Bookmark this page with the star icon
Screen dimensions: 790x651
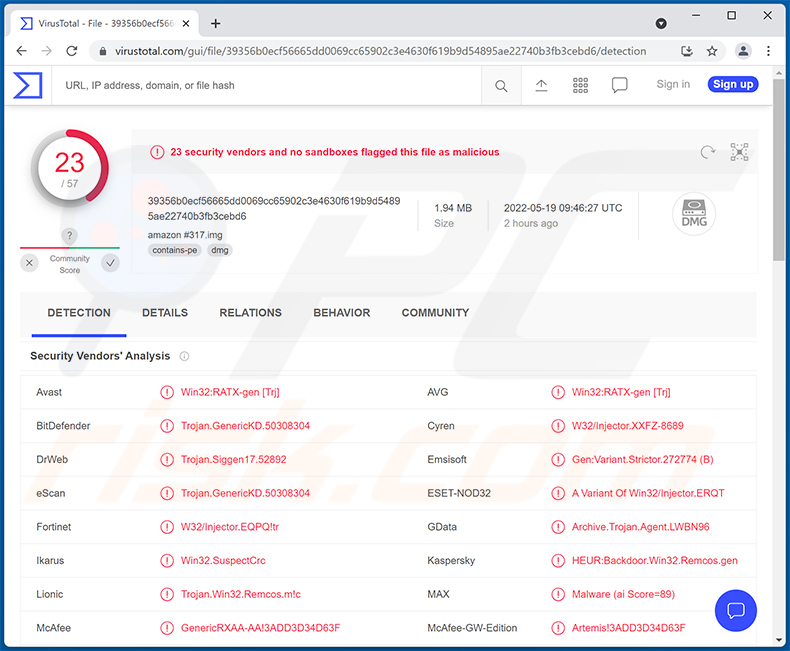click(x=711, y=51)
